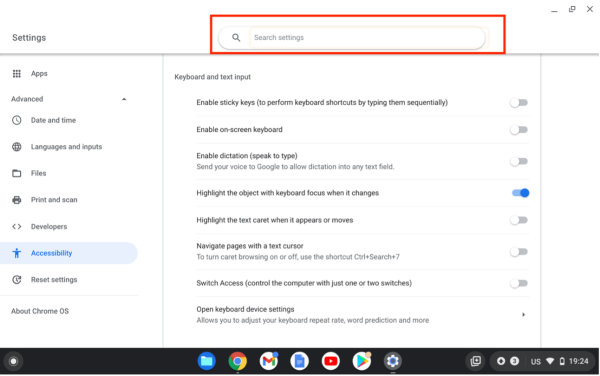600x376 pixels.
Task: Enable dictation speak to type toggle
Action: [519, 161]
